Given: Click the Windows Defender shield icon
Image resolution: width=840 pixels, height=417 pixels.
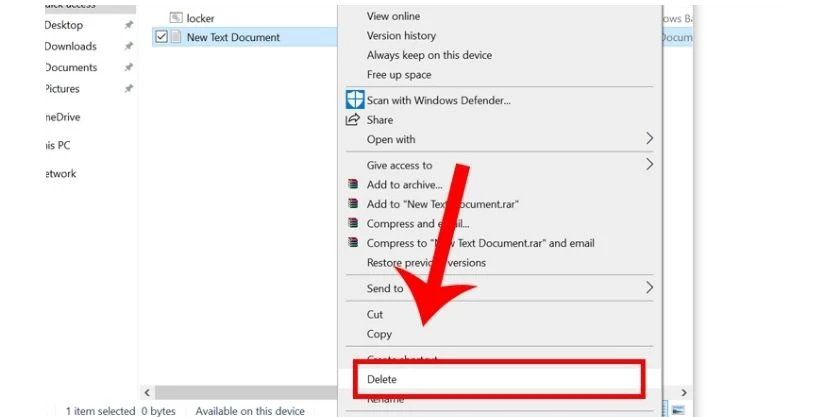Looking at the screenshot, I should 355,100.
